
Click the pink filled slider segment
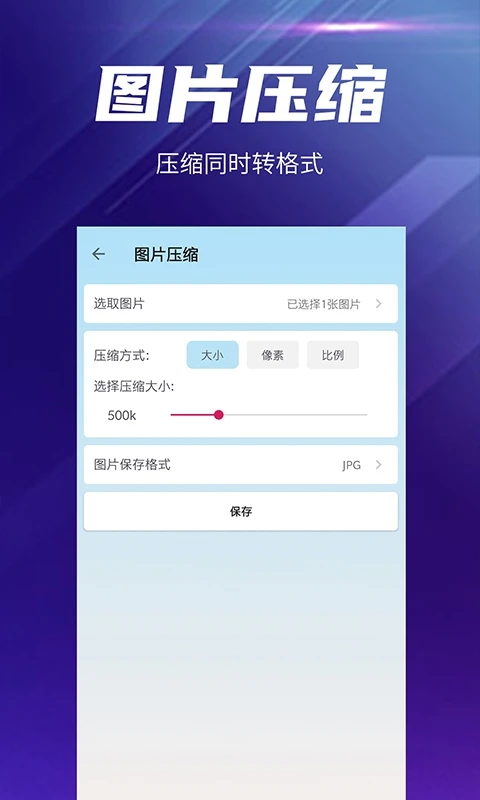(x=192, y=415)
